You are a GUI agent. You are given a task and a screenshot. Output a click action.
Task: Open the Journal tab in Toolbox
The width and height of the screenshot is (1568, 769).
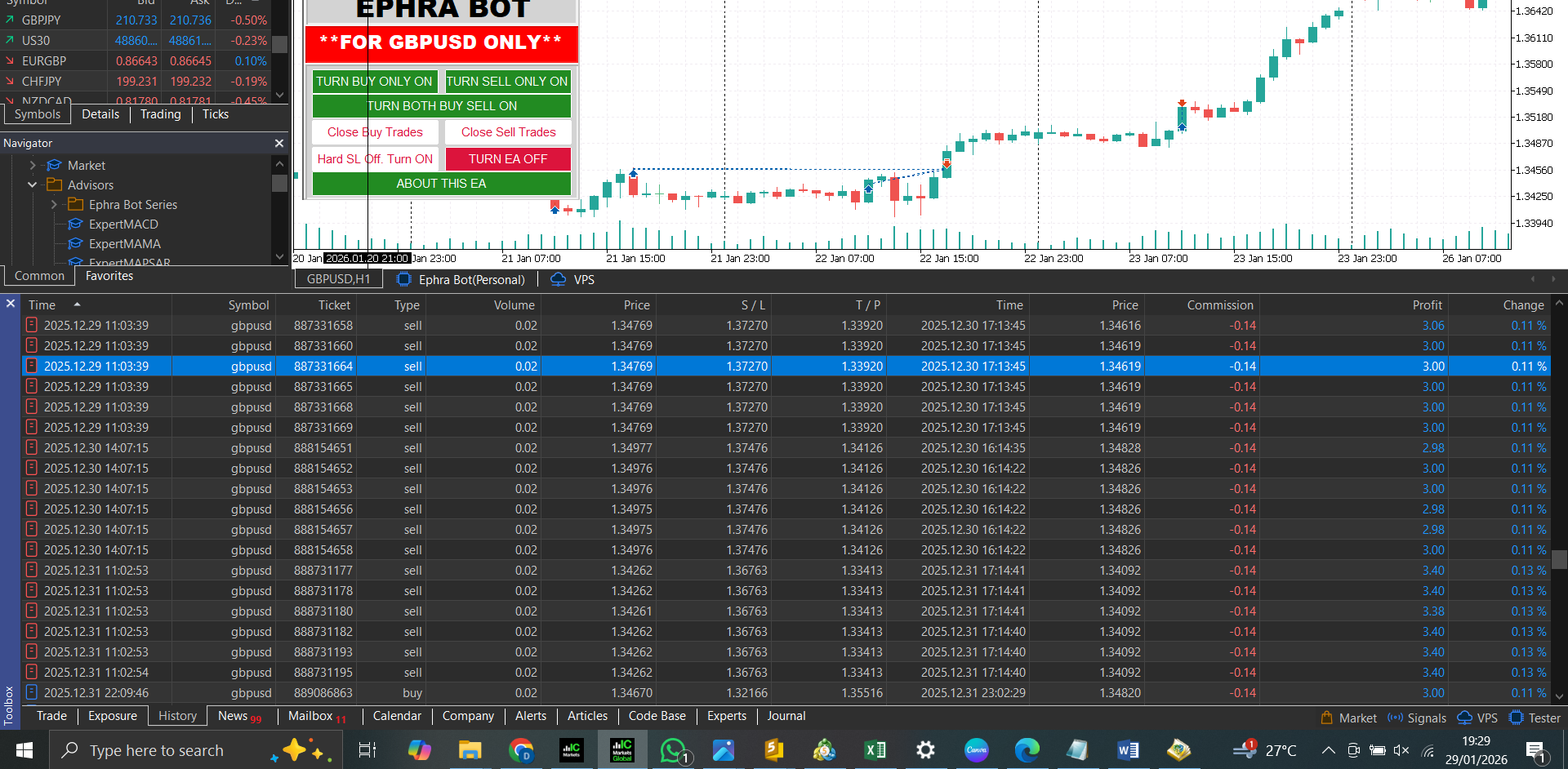point(786,716)
